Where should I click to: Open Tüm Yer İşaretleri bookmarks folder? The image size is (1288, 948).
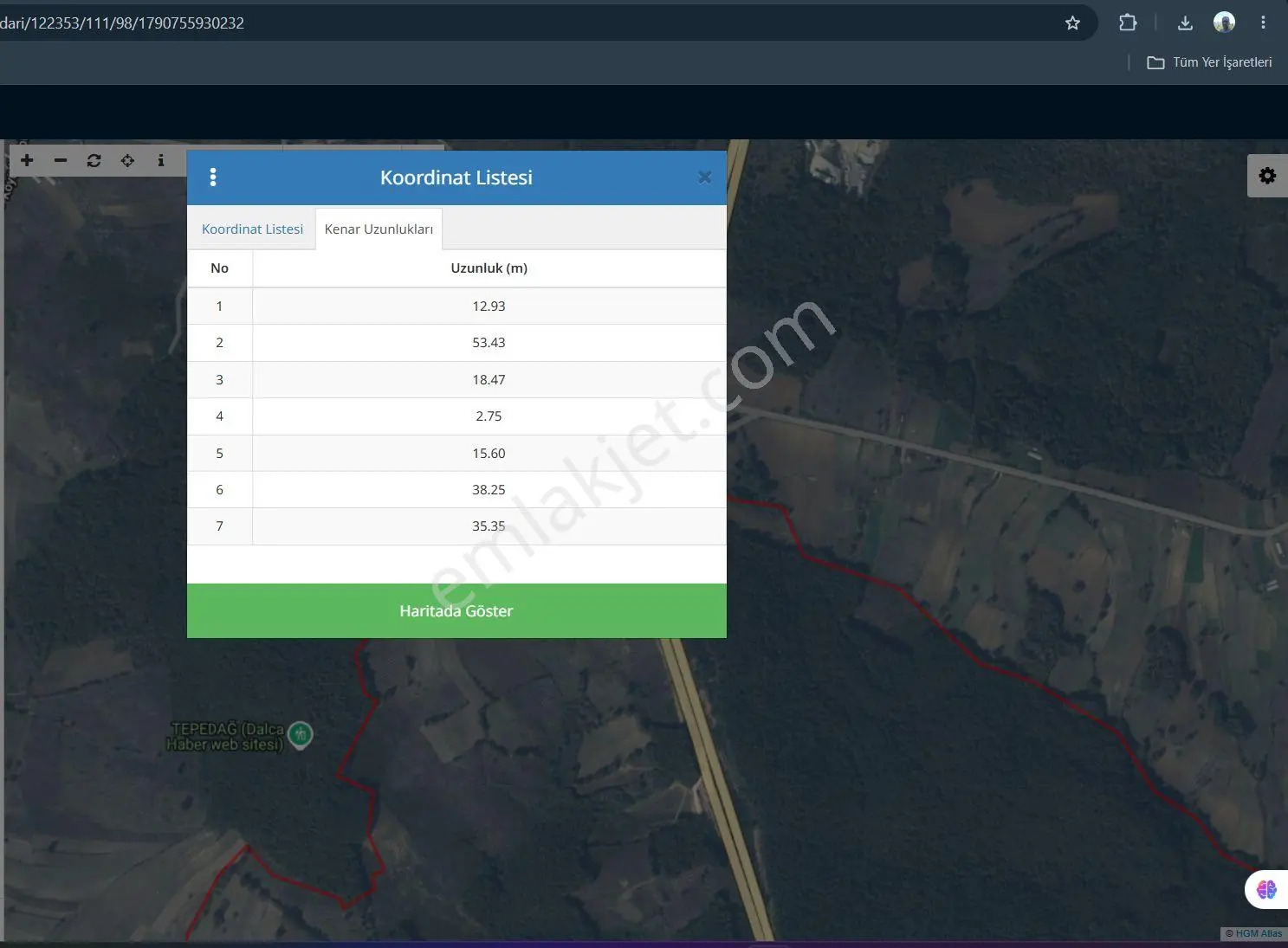point(1209,62)
